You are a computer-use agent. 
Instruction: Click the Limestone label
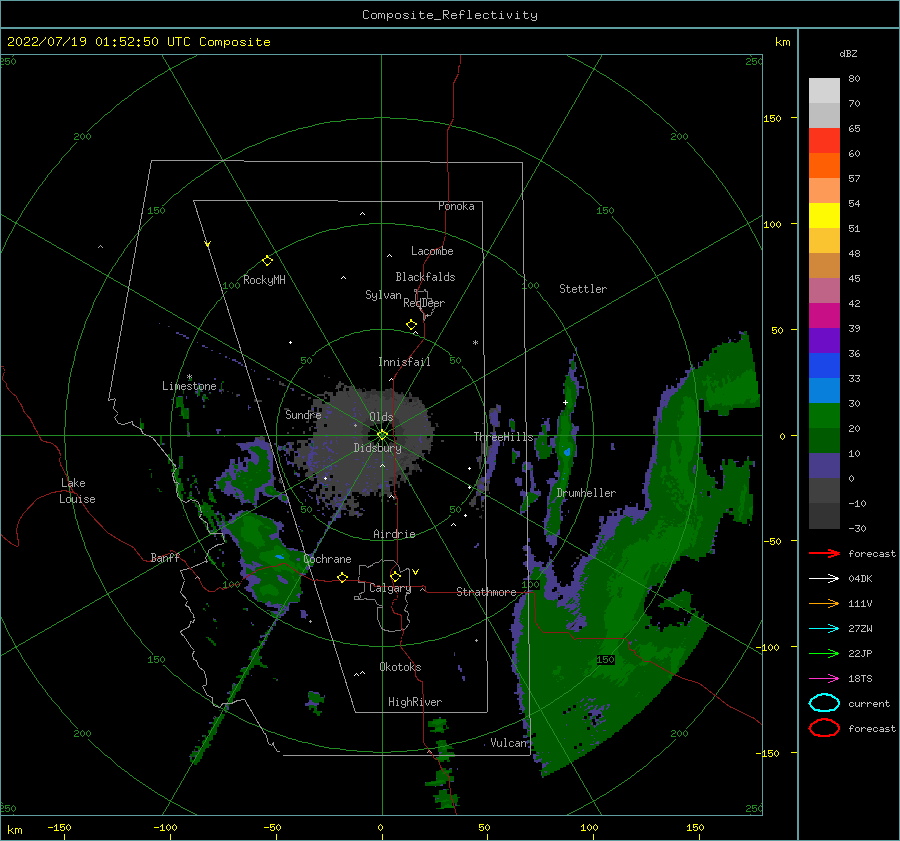click(x=189, y=386)
